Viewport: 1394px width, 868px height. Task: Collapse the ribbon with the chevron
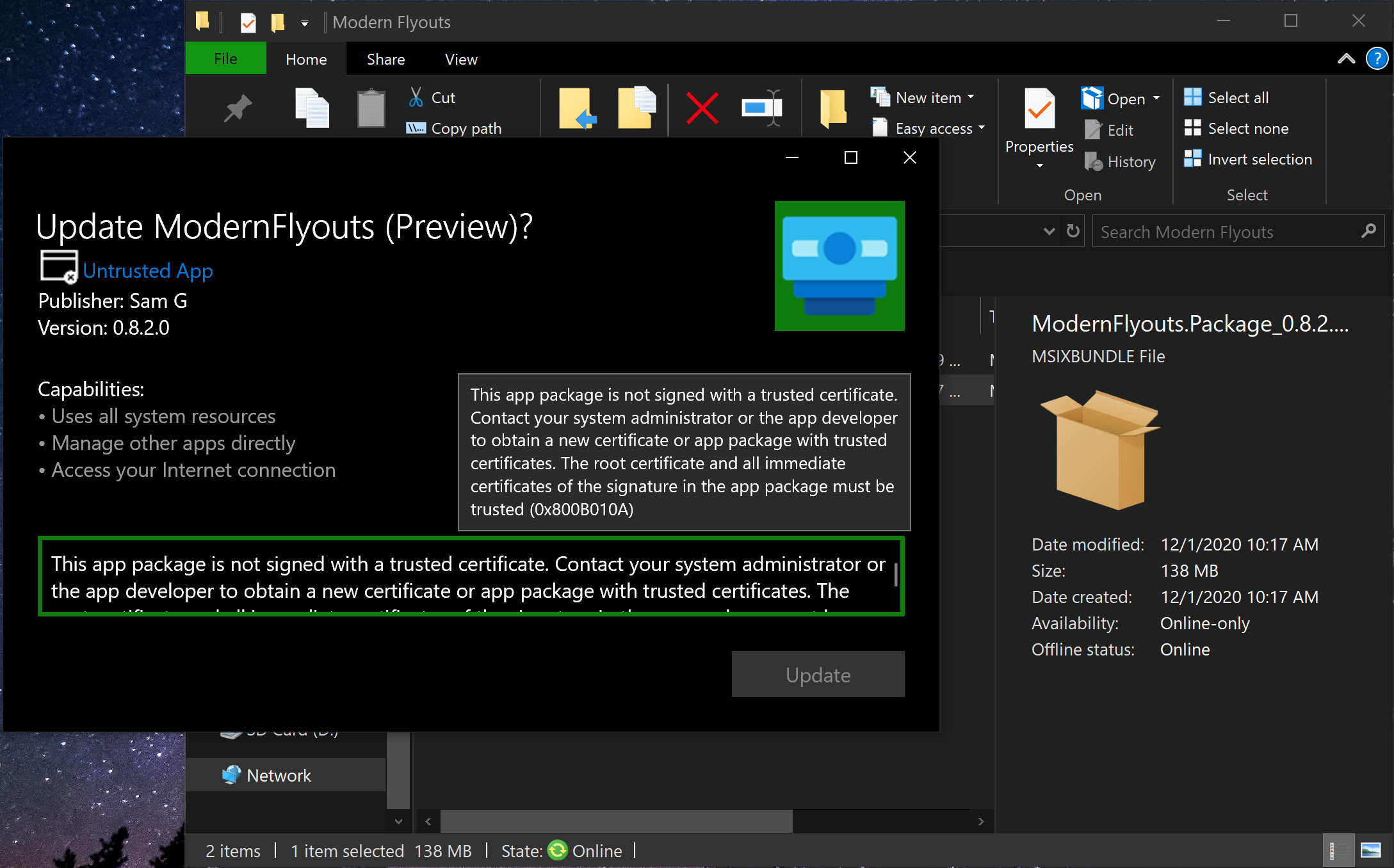pos(1346,59)
